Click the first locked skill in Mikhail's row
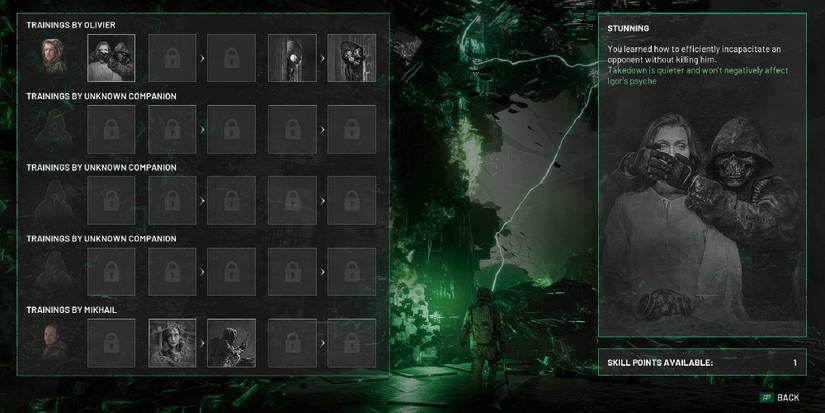The height and width of the screenshot is (413, 825). tap(111, 343)
